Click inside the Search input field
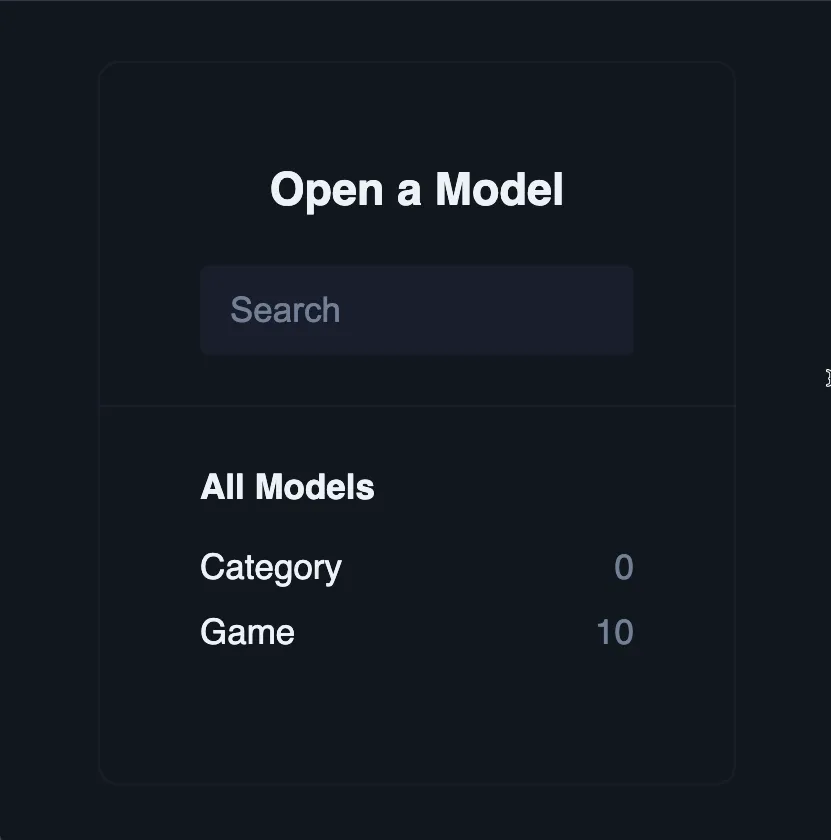 pyautogui.click(x=417, y=310)
